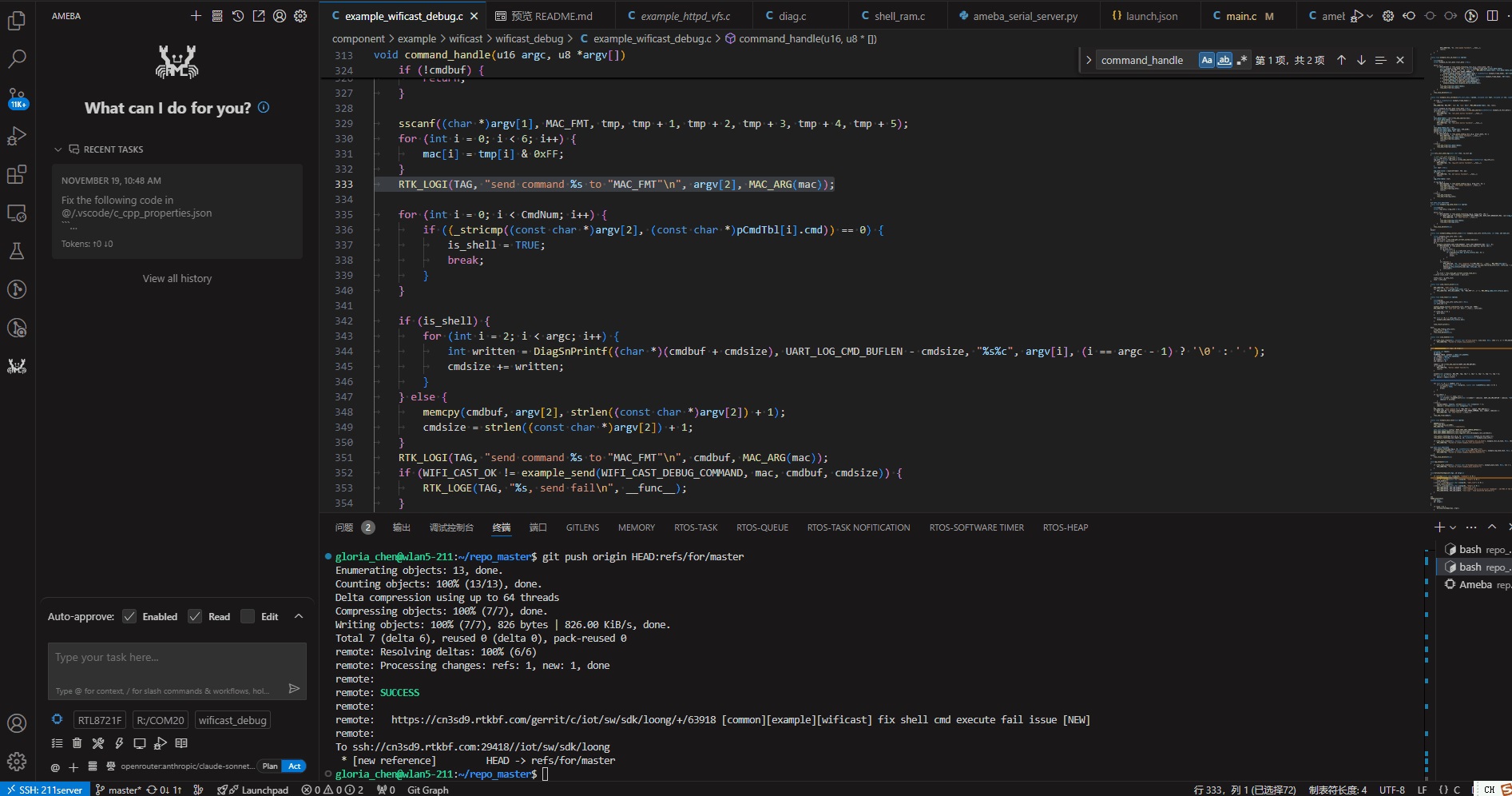The image size is (1512, 796).
Task: Click the trash icon below the task input
Action: click(x=77, y=742)
